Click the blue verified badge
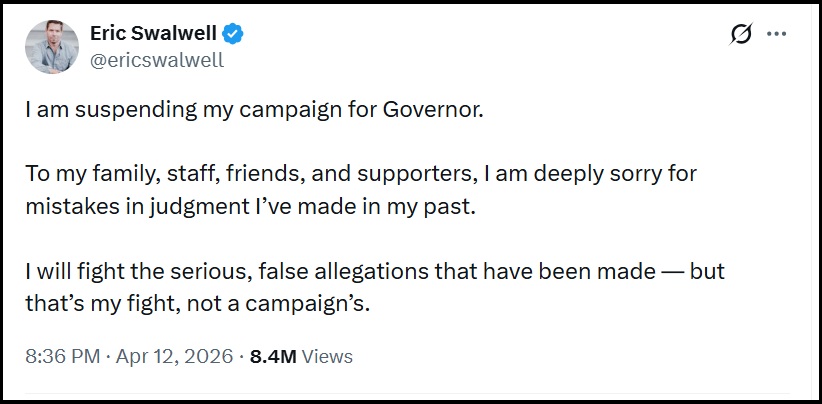Image resolution: width=822 pixels, height=404 pixels. (x=234, y=35)
